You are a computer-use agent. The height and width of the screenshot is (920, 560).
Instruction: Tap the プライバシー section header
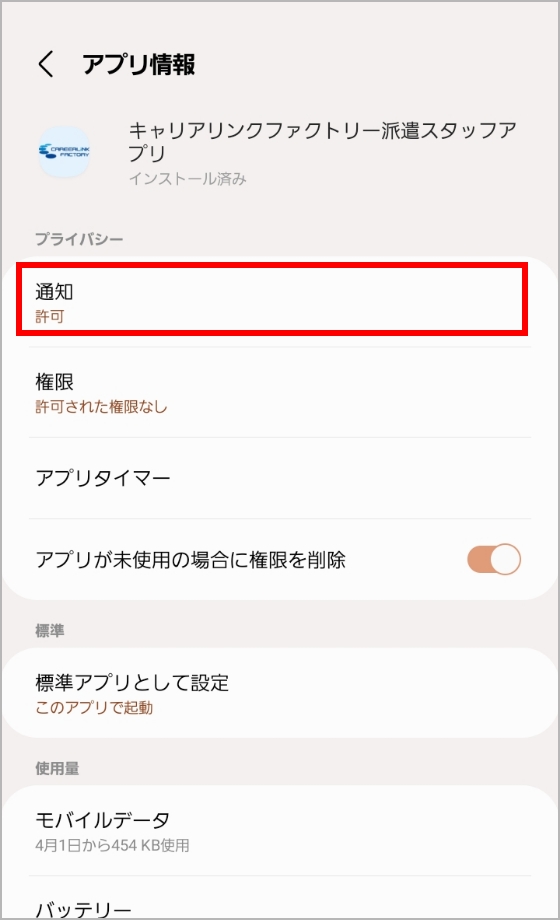tap(79, 239)
